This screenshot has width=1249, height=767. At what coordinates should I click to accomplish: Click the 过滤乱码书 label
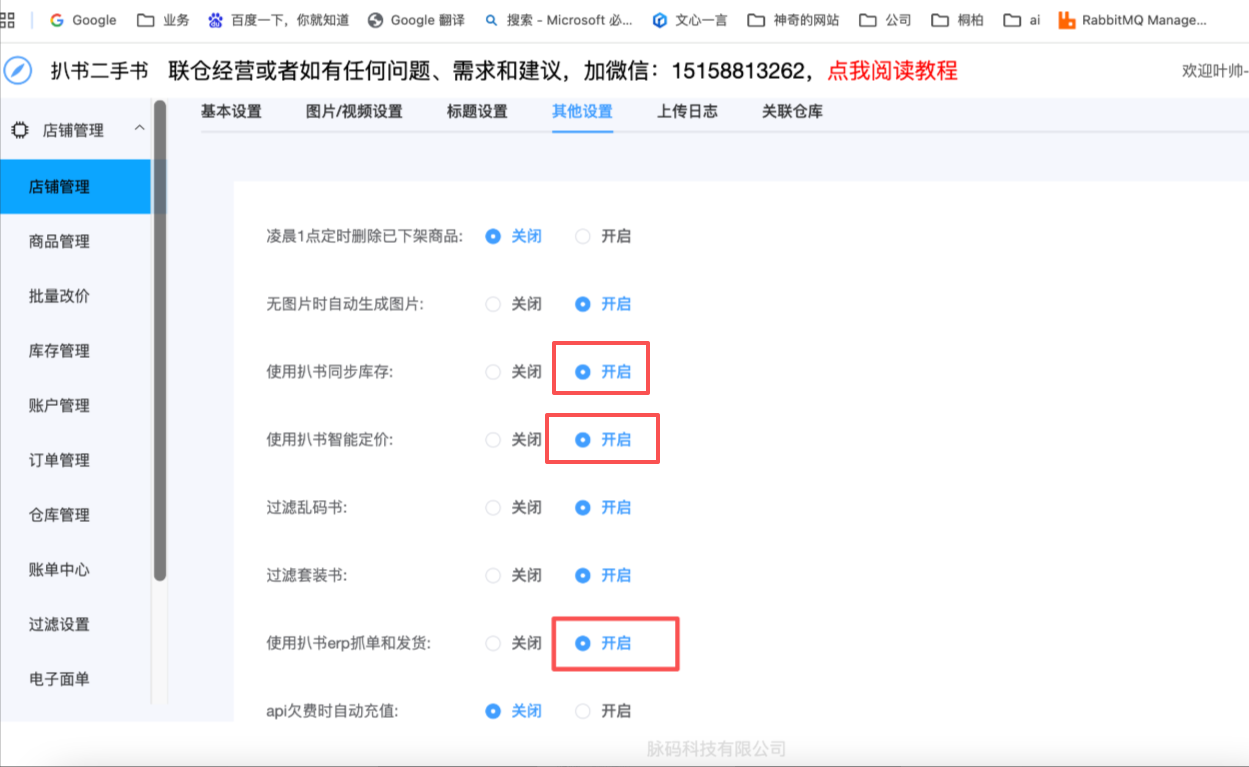coord(307,508)
